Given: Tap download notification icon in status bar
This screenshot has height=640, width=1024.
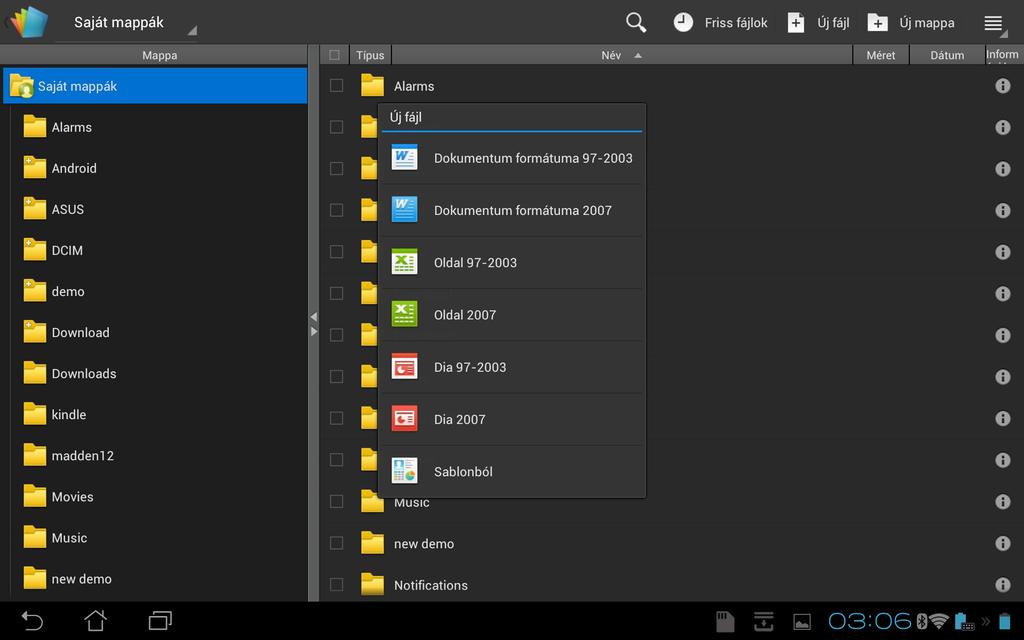Looking at the screenshot, I should click(763, 621).
